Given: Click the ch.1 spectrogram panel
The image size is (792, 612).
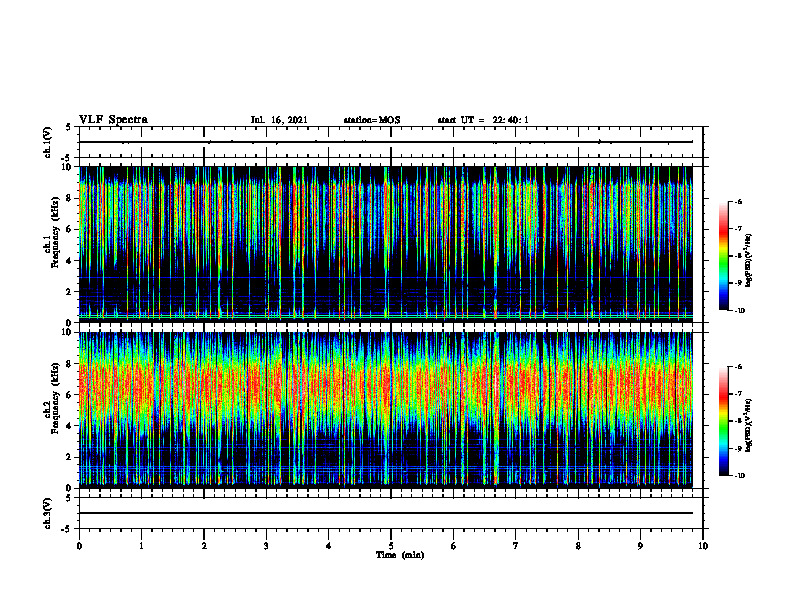Looking at the screenshot, I should [386, 244].
